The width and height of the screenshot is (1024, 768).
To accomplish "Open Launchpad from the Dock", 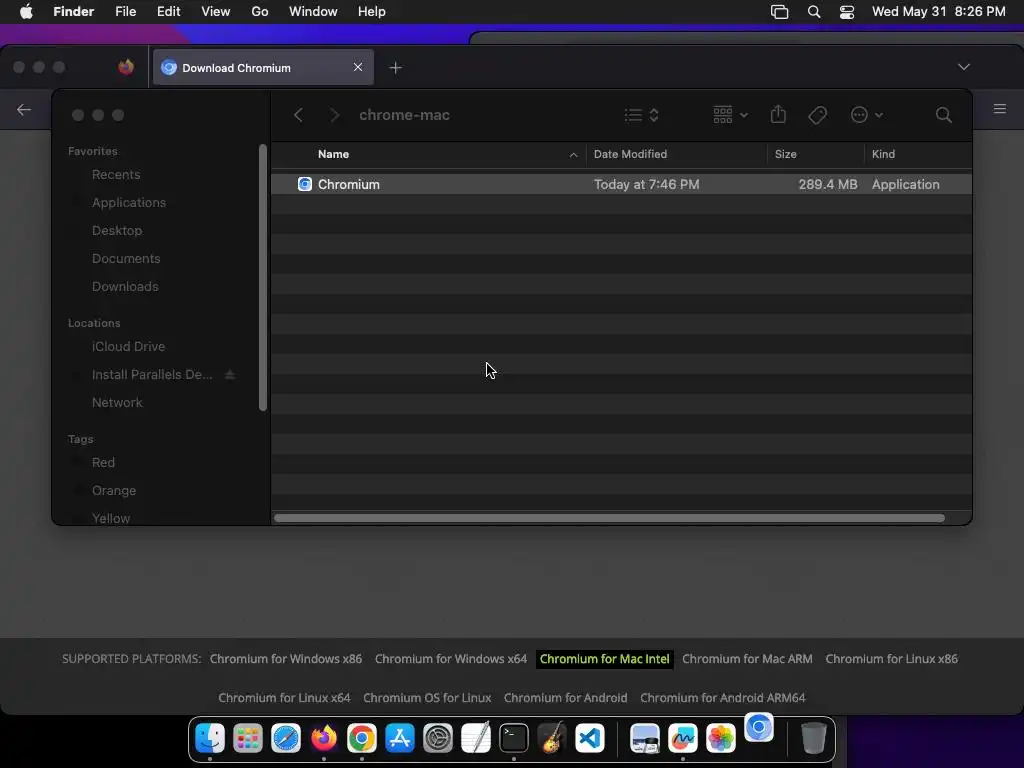I will (248, 739).
